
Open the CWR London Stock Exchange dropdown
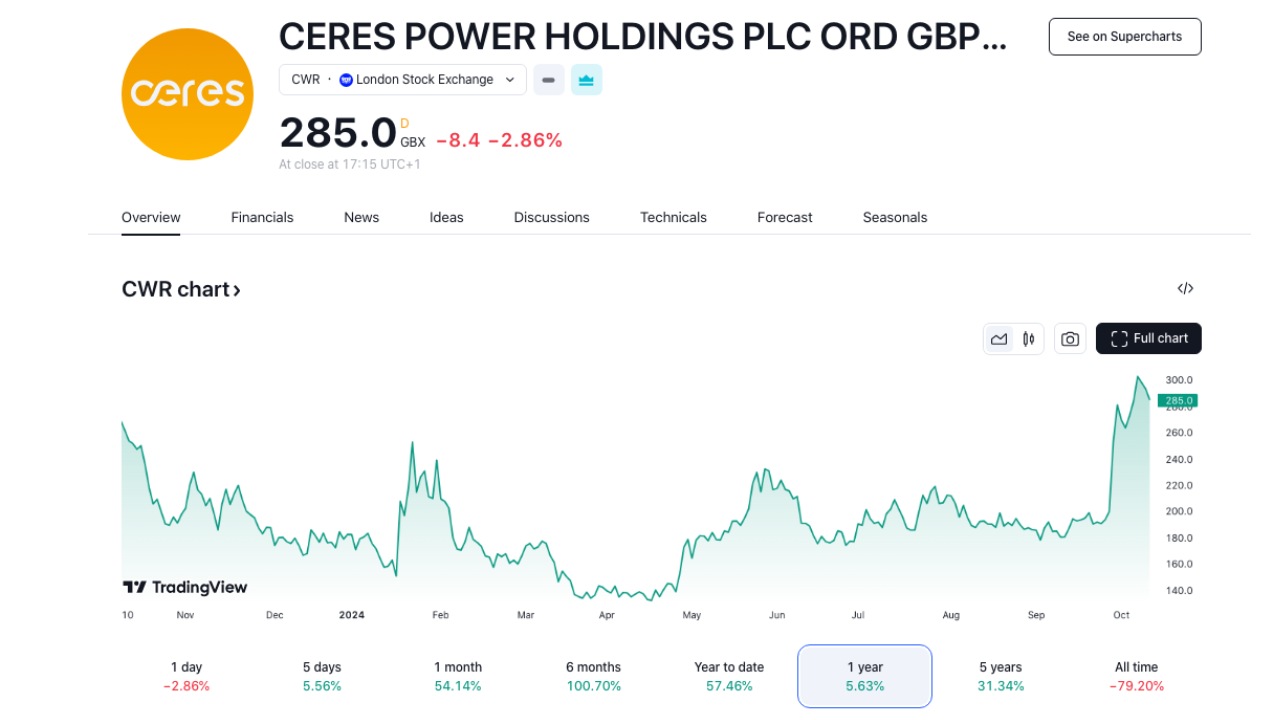402,80
